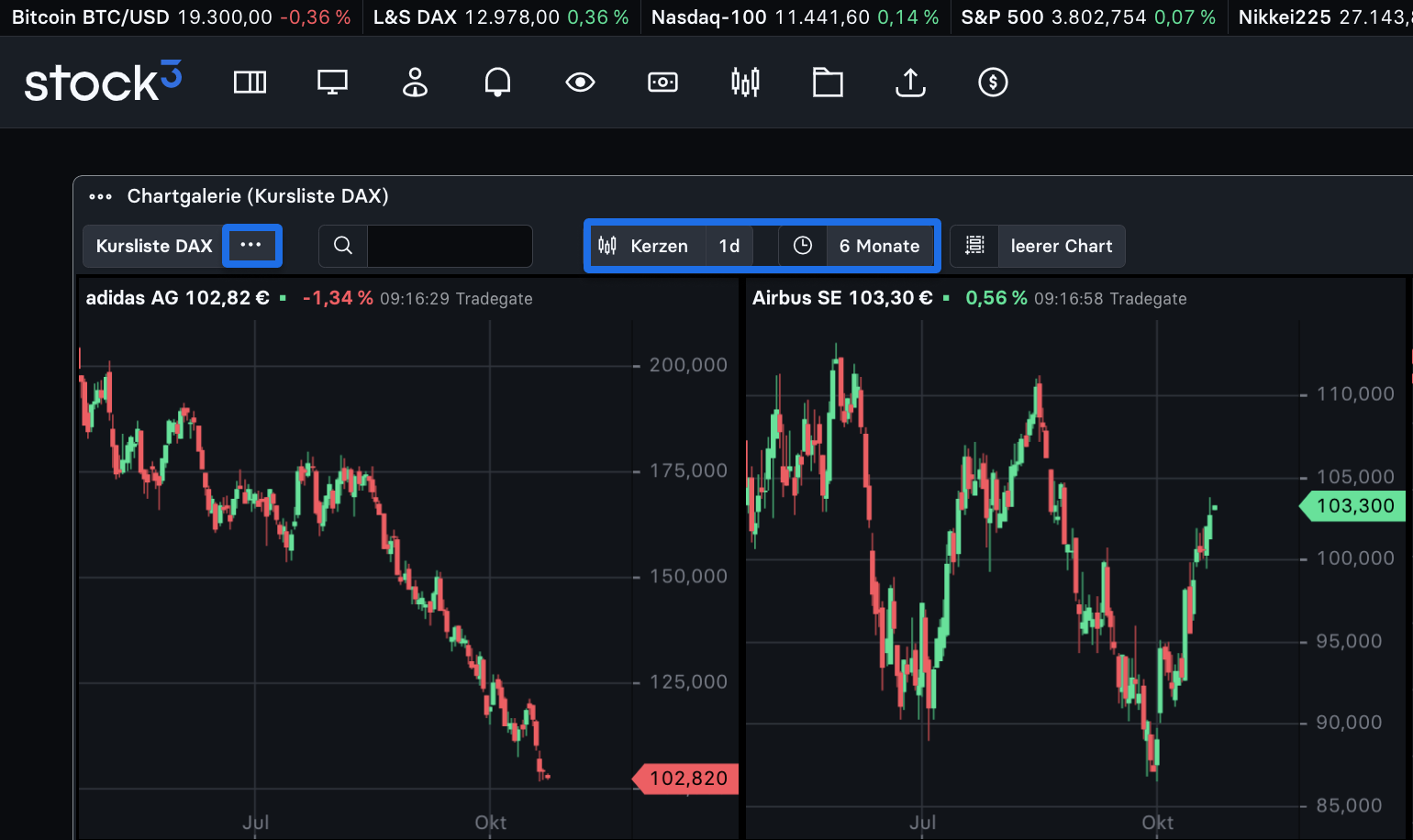Viewport: 1413px width, 840px height.
Task: Open the desktop monitor icon in navigation
Action: (x=332, y=83)
